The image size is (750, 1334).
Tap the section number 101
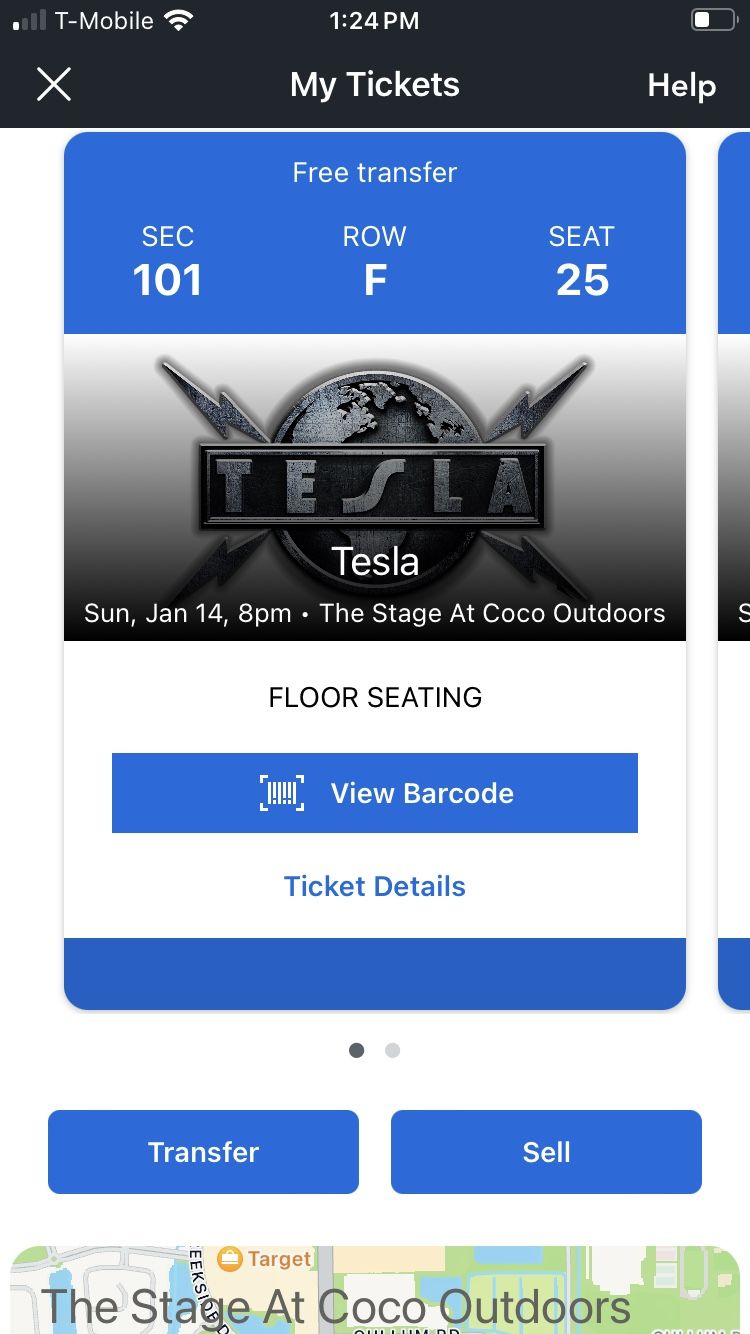point(167,280)
